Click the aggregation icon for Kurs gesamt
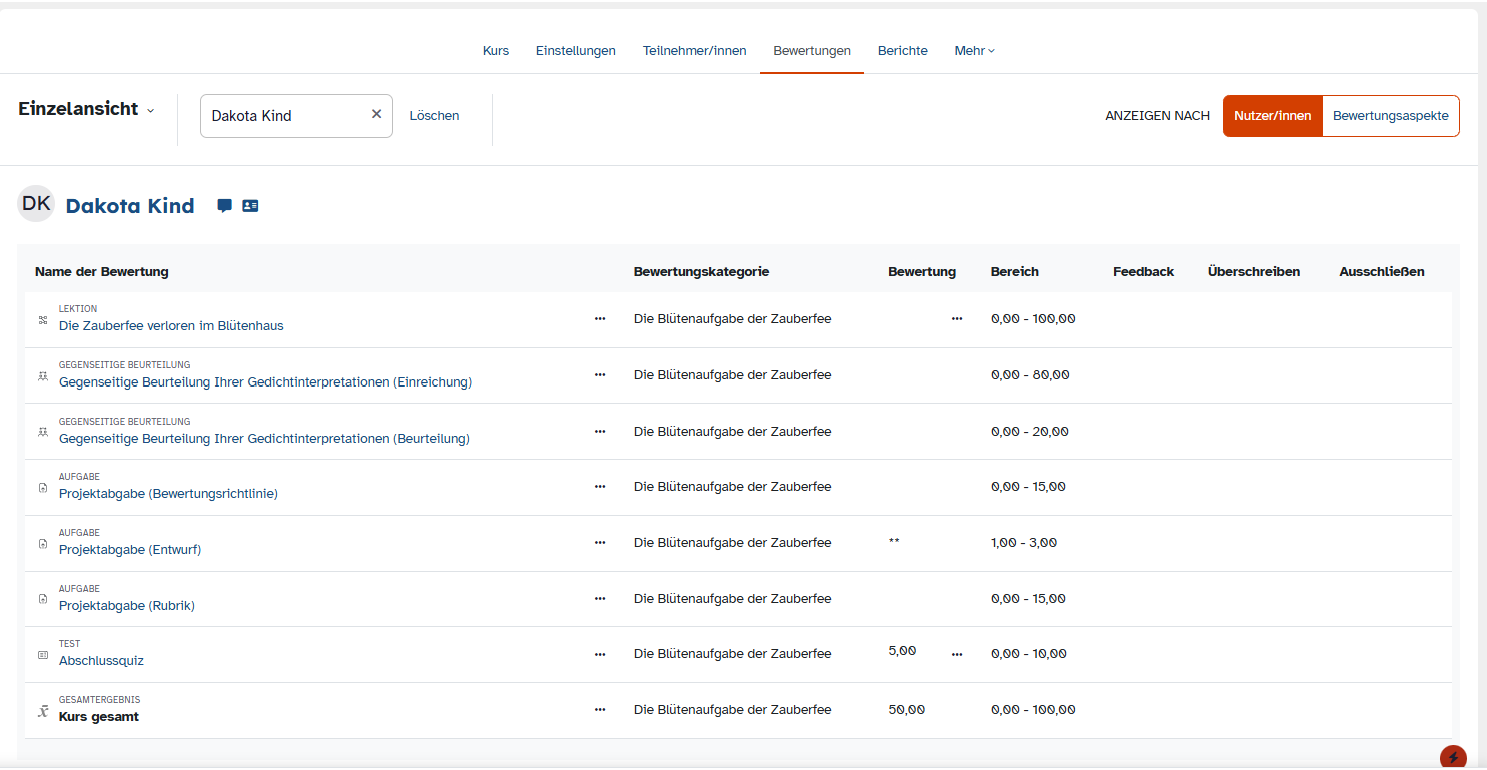1487x770 pixels. pyautogui.click(x=43, y=711)
